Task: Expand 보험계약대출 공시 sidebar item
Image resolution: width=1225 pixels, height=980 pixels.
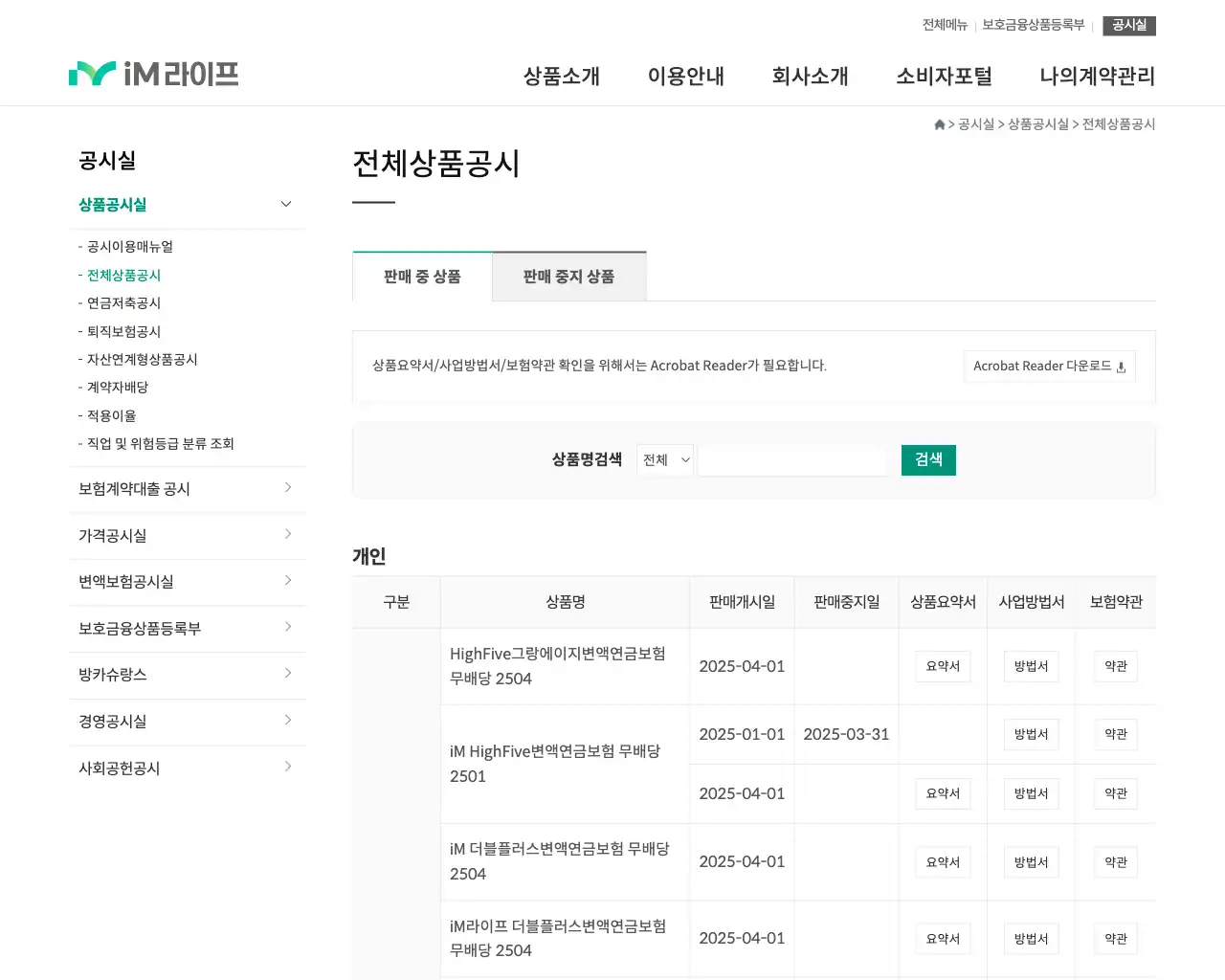Action: tap(188, 489)
